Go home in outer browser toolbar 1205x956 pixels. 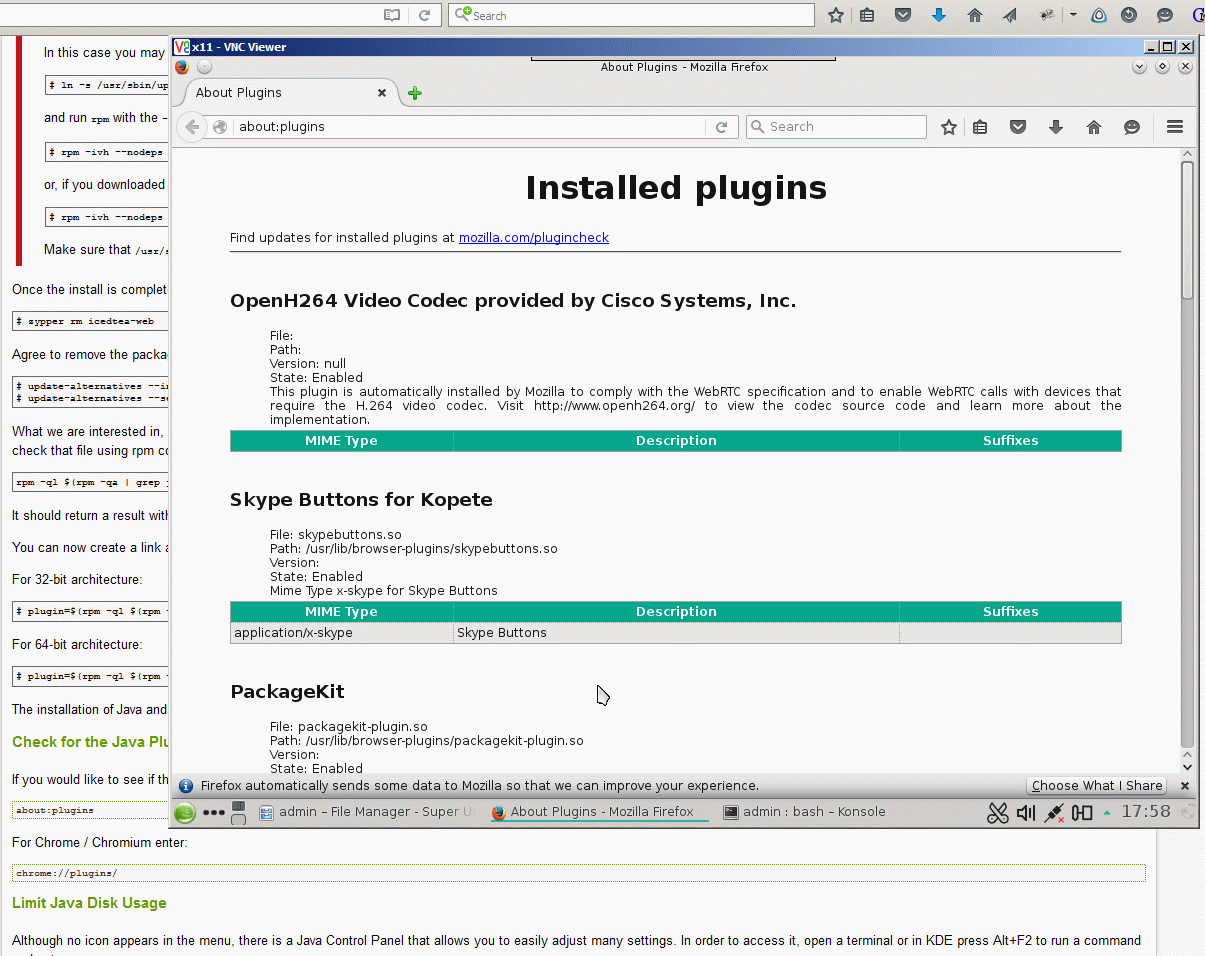click(975, 15)
